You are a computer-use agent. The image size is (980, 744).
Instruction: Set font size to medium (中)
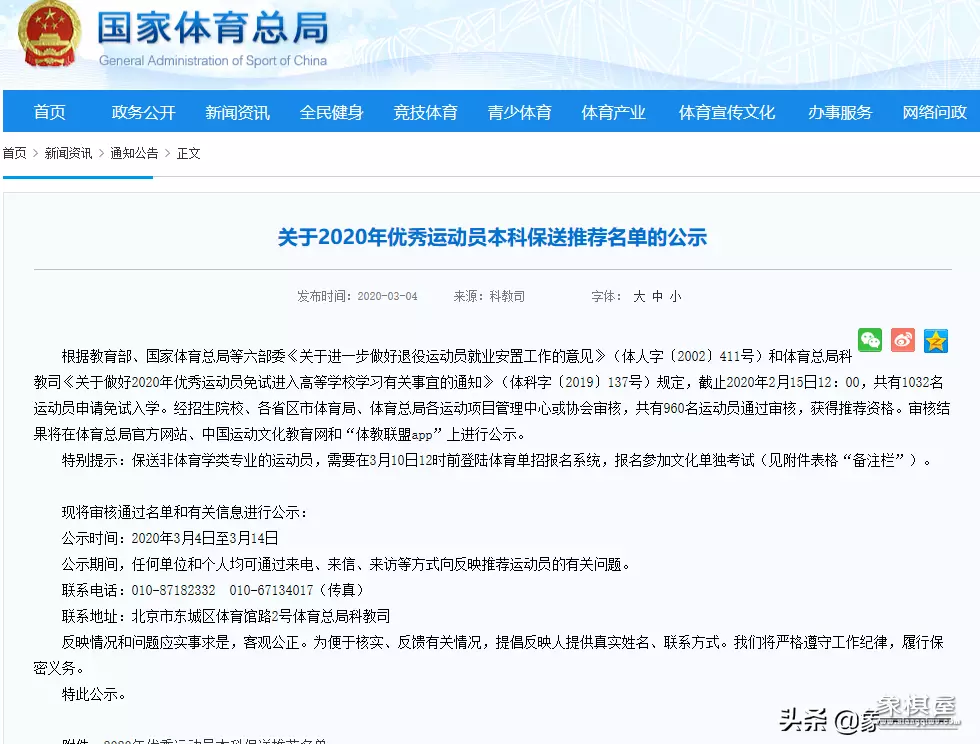[x=657, y=297]
